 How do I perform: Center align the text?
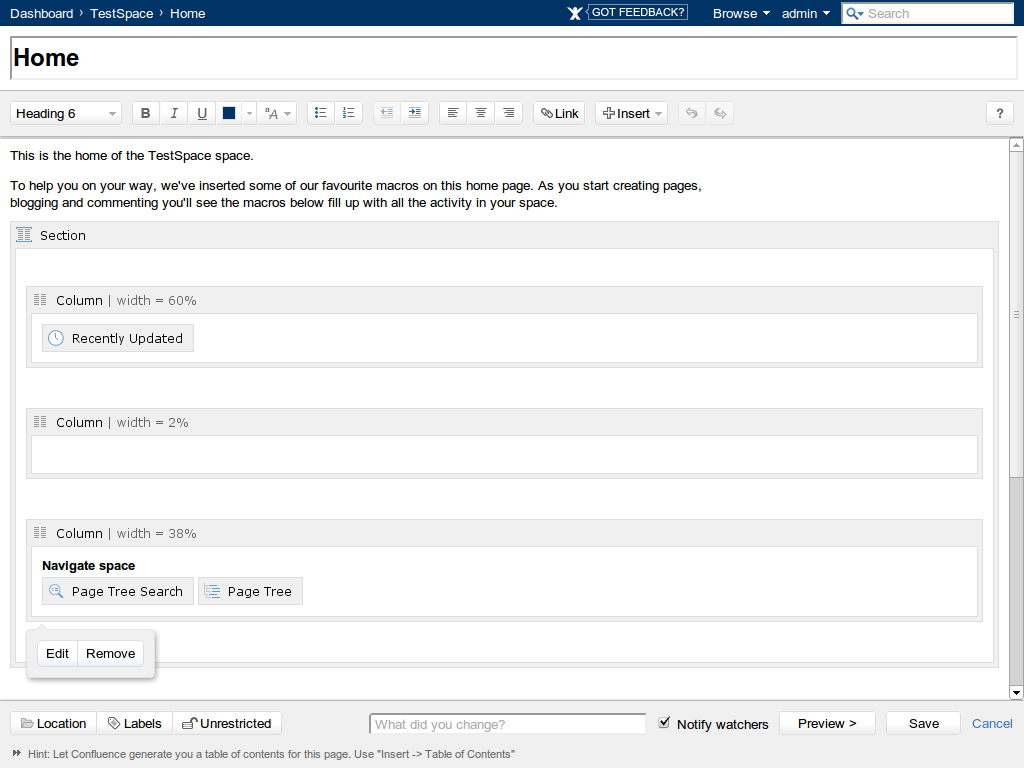(x=481, y=113)
